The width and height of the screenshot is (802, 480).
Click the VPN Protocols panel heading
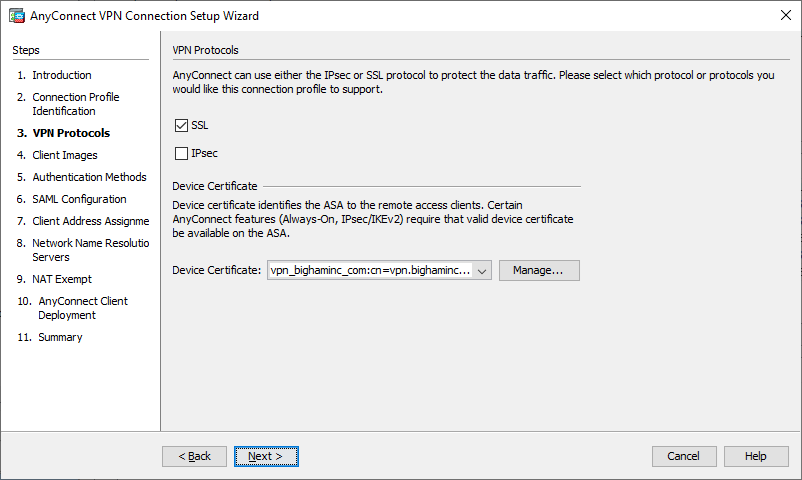206,50
